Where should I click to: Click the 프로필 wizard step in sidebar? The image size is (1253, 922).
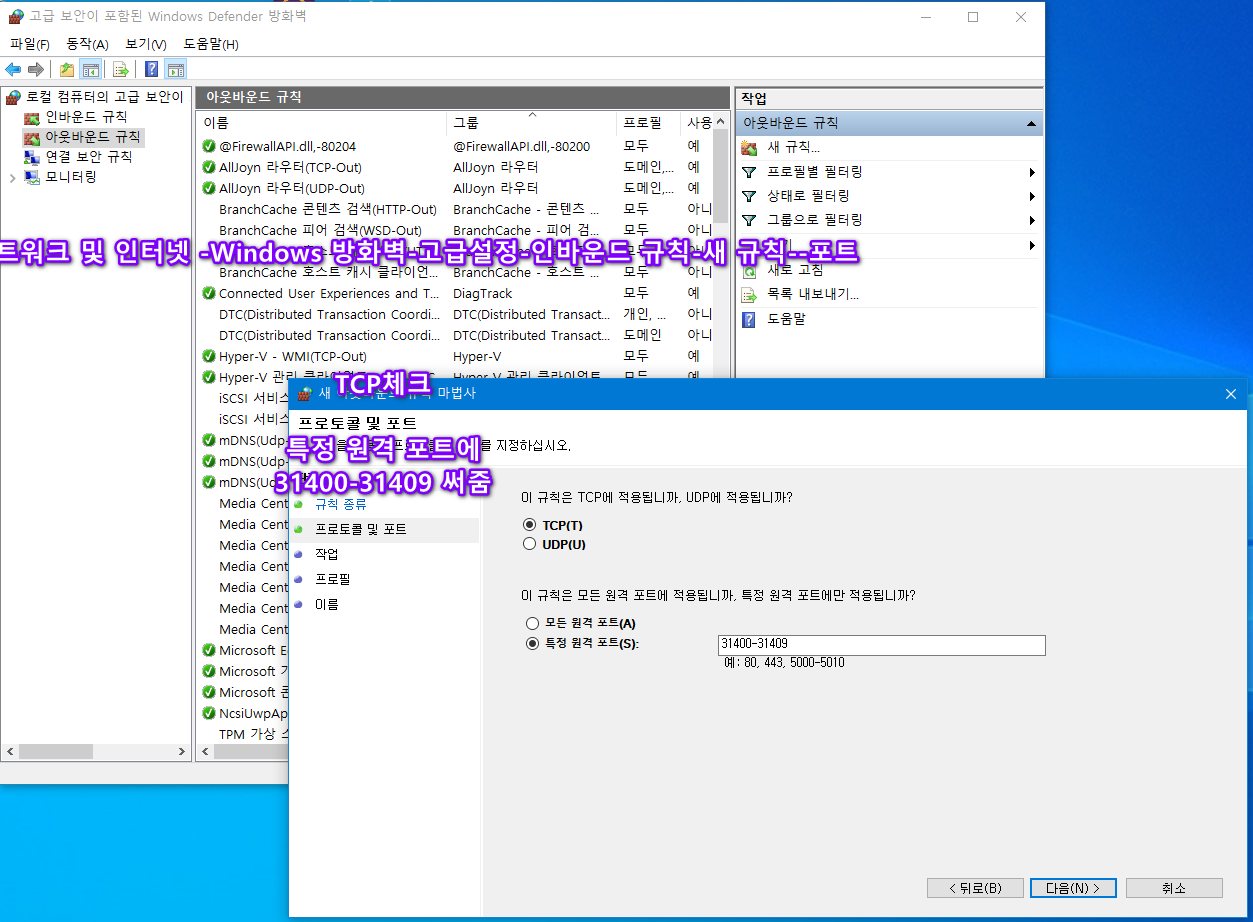pyautogui.click(x=332, y=579)
